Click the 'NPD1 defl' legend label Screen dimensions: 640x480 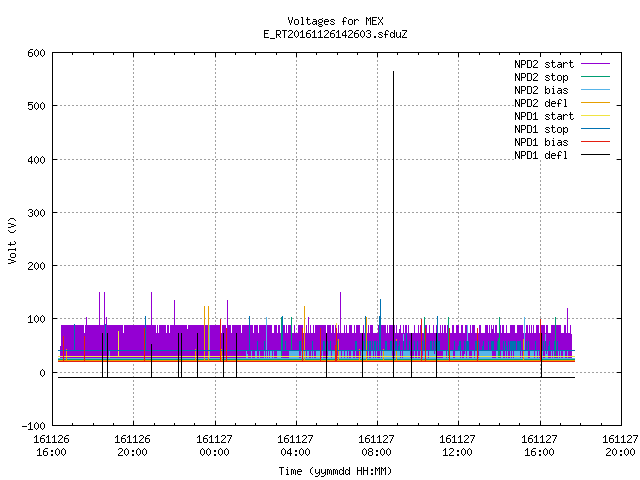[x=541, y=156]
